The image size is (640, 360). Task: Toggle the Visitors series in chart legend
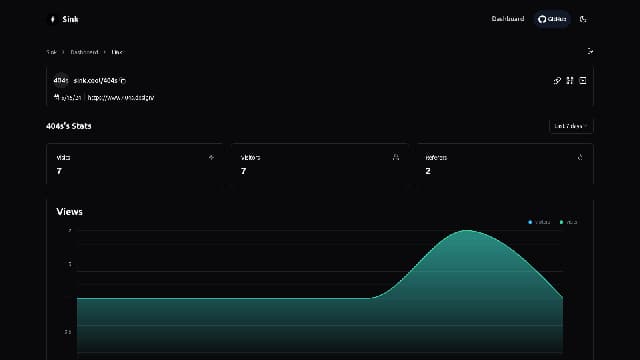539,222
